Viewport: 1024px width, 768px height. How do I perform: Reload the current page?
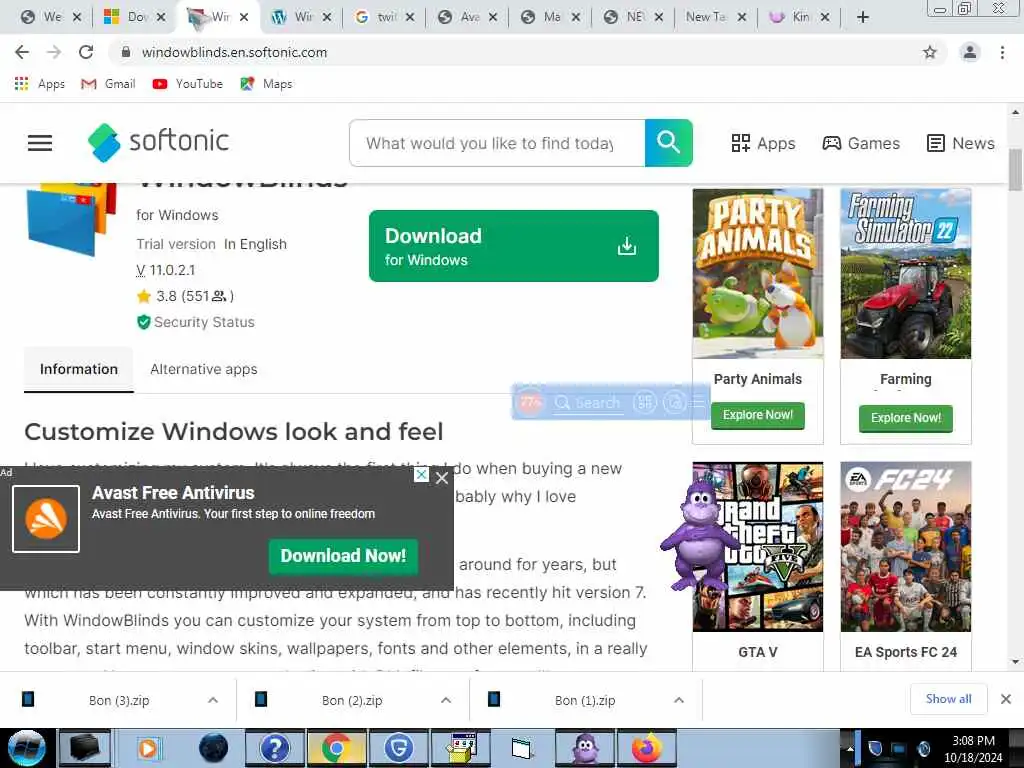click(86, 52)
